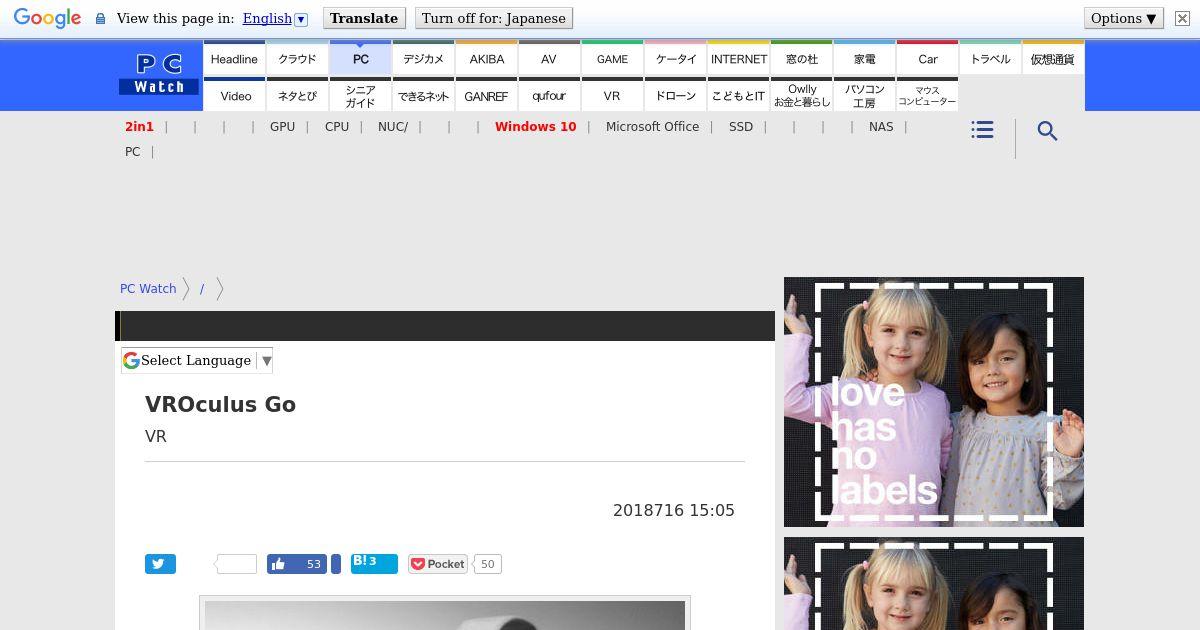Click the Google logo in translate bar
The image size is (1200, 630).
[47, 18]
